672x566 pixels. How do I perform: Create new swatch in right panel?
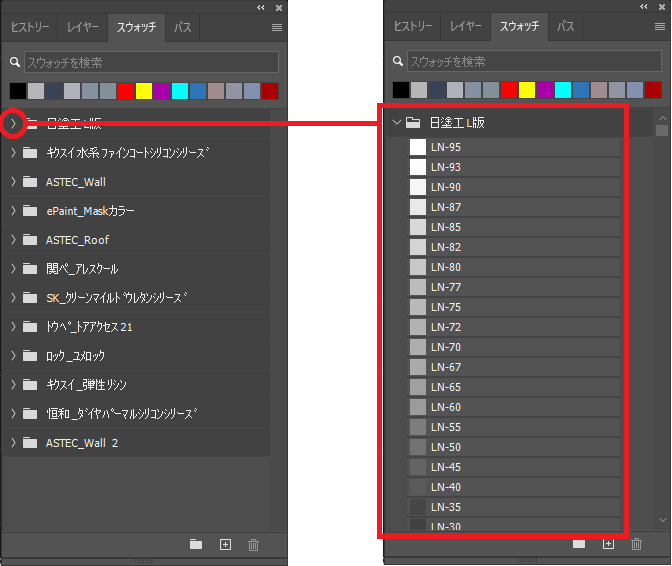[609, 544]
